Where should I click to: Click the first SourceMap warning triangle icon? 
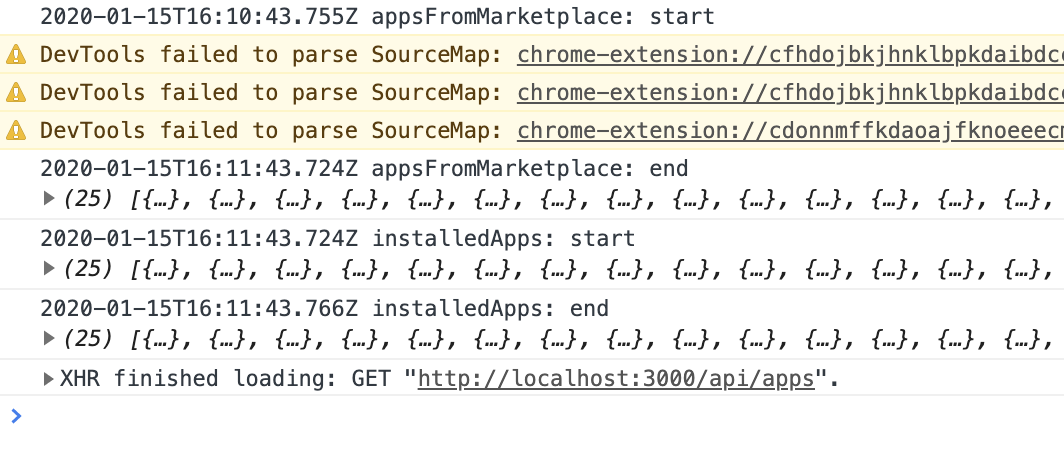pyautogui.click(x=16, y=55)
